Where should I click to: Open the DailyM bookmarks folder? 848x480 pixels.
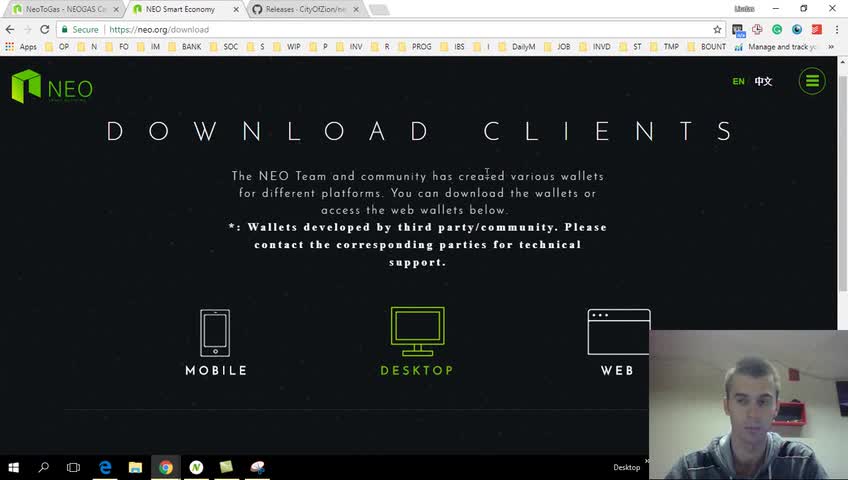click(517, 46)
